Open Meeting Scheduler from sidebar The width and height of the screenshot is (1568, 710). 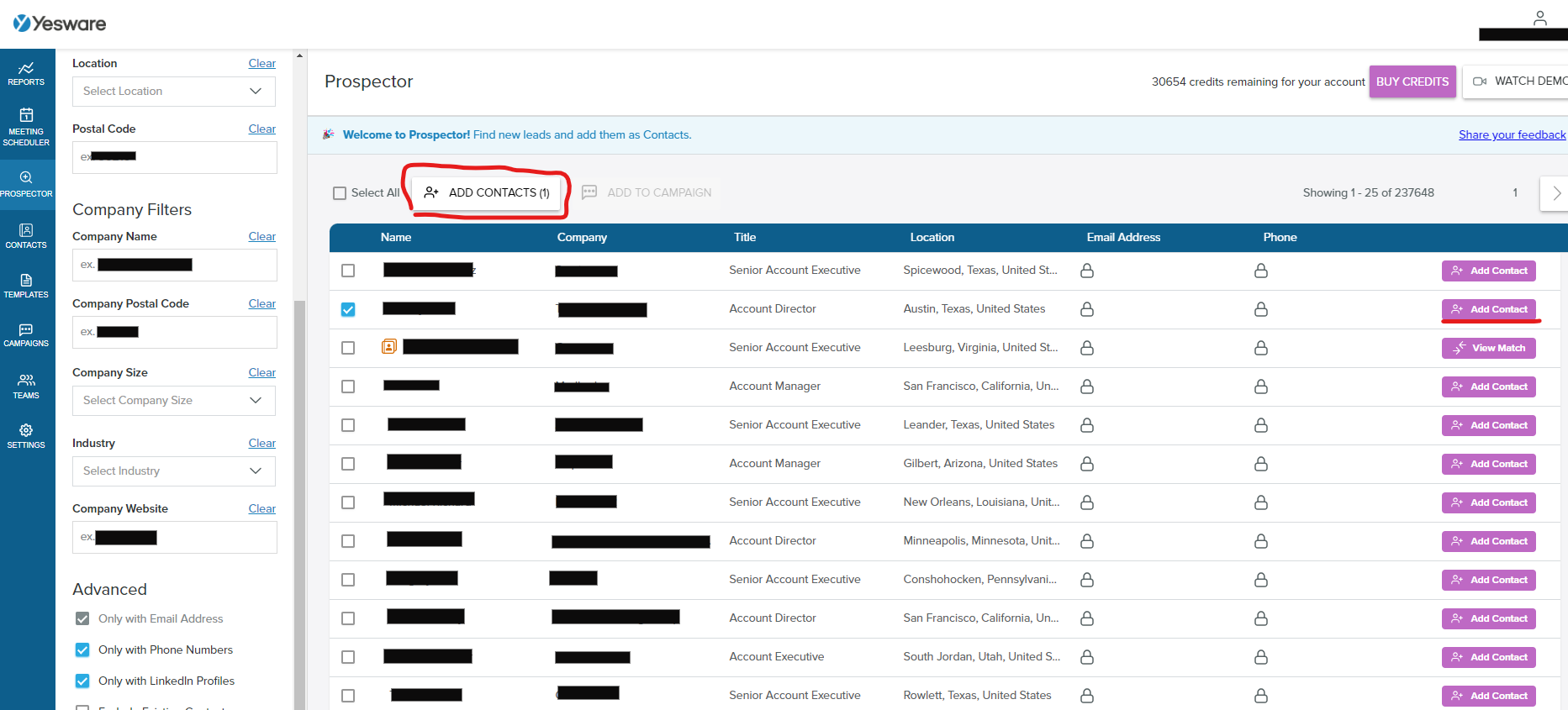(x=26, y=127)
